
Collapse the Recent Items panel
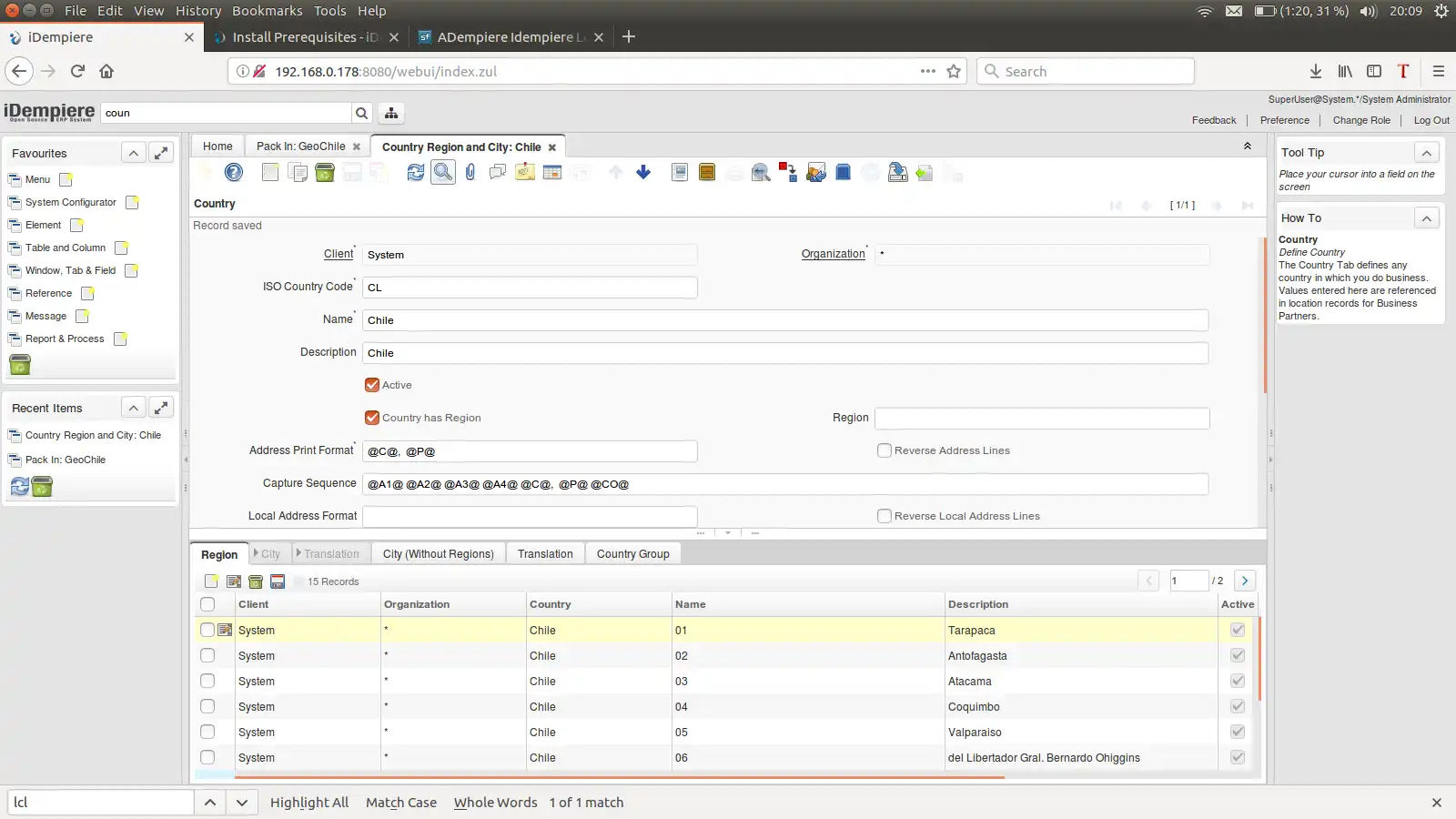[134, 408]
